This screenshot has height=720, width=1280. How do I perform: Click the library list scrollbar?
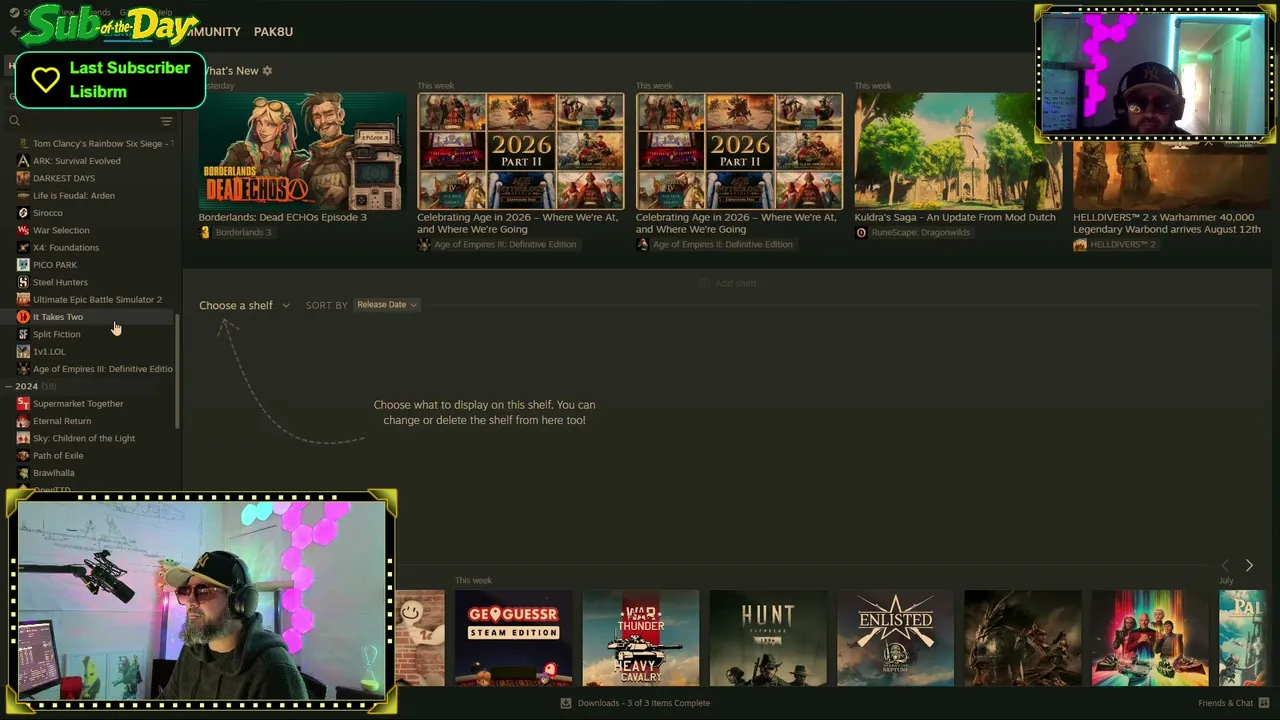coord(178,370)
